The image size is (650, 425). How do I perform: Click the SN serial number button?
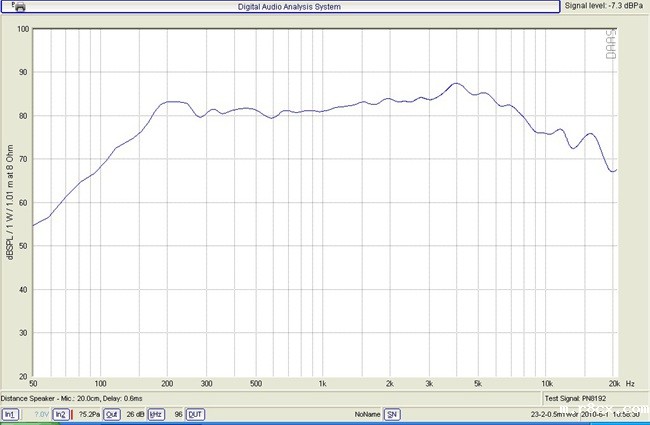pyautogui.click(x=392, y=414)
